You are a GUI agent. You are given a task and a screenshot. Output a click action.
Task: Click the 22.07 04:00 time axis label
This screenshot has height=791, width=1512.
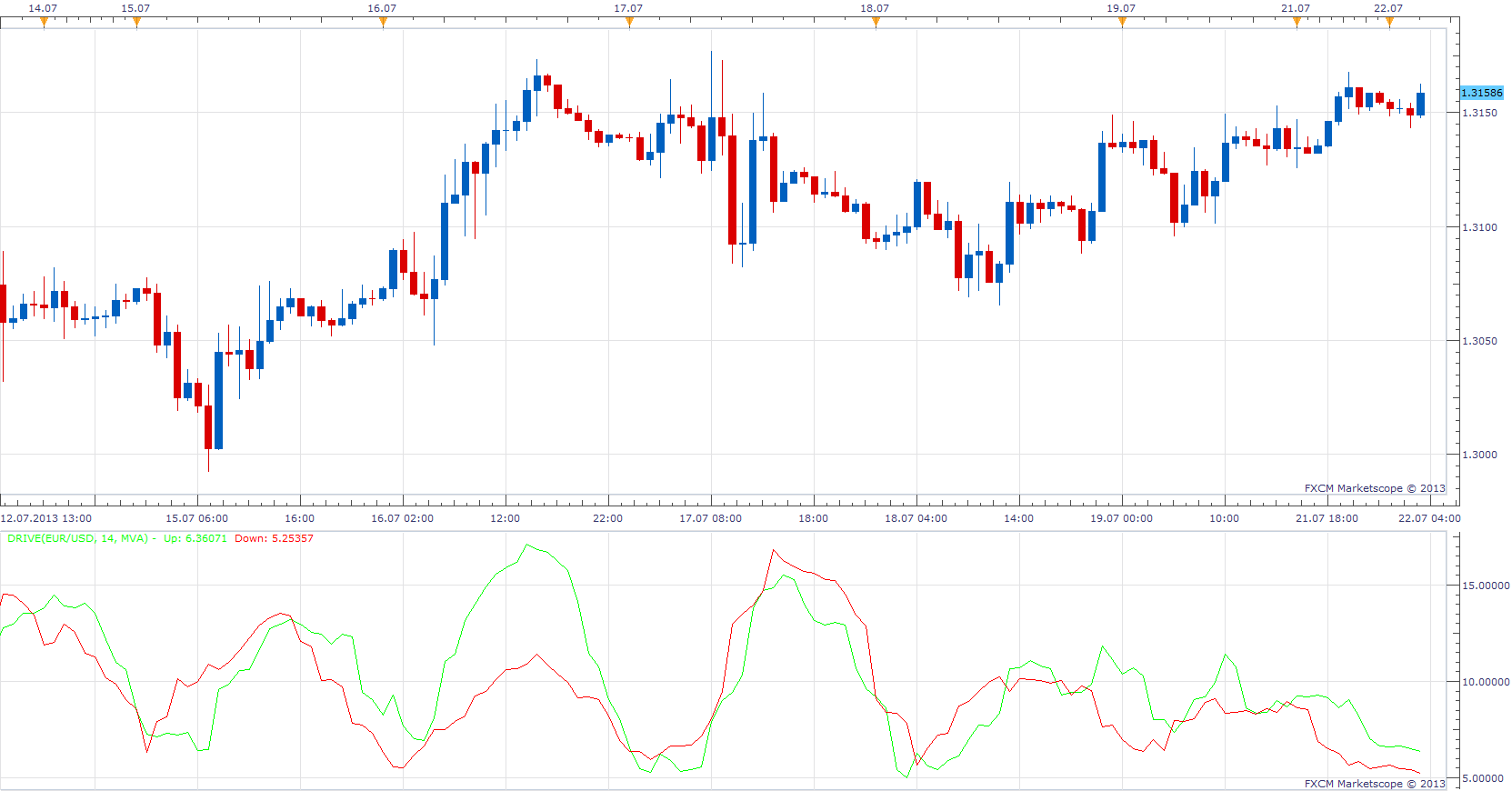[1429, 518]
